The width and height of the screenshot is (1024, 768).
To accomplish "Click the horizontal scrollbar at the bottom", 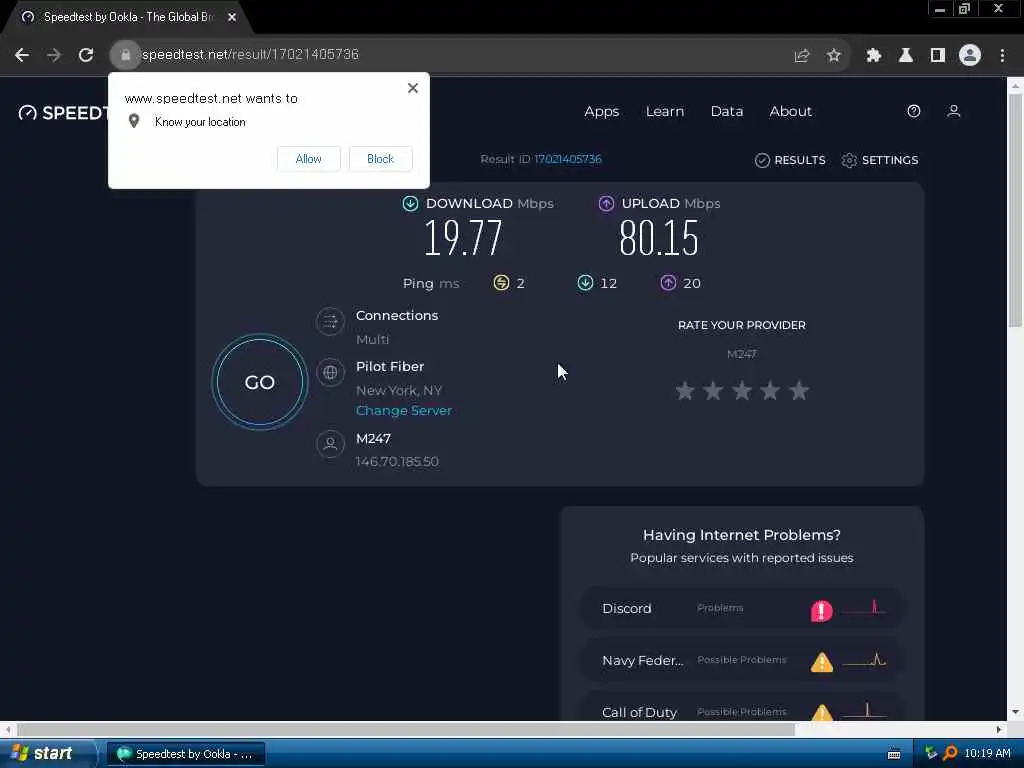I will [406, 729].
